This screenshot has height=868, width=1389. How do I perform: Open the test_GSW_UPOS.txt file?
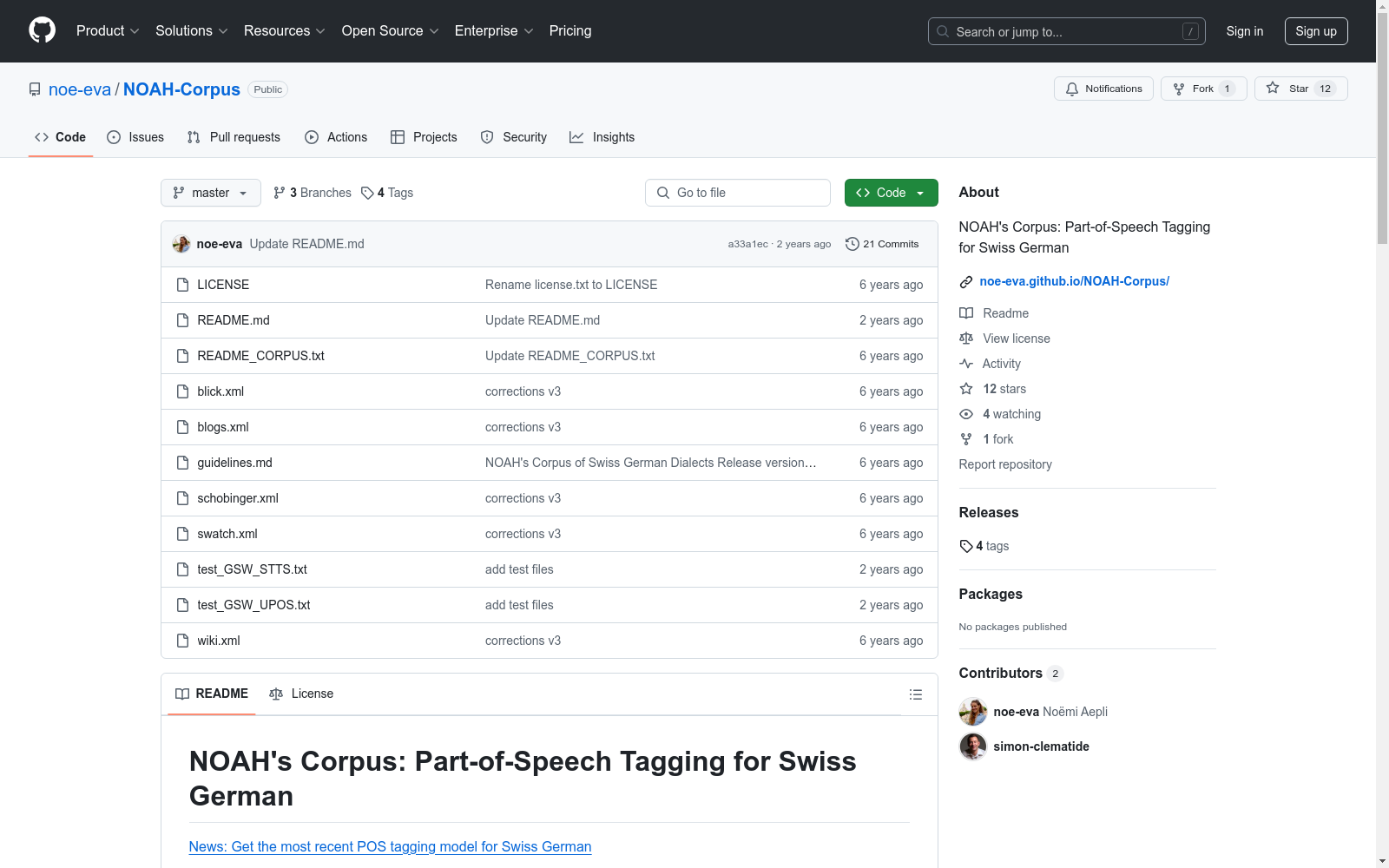(253, 605)
